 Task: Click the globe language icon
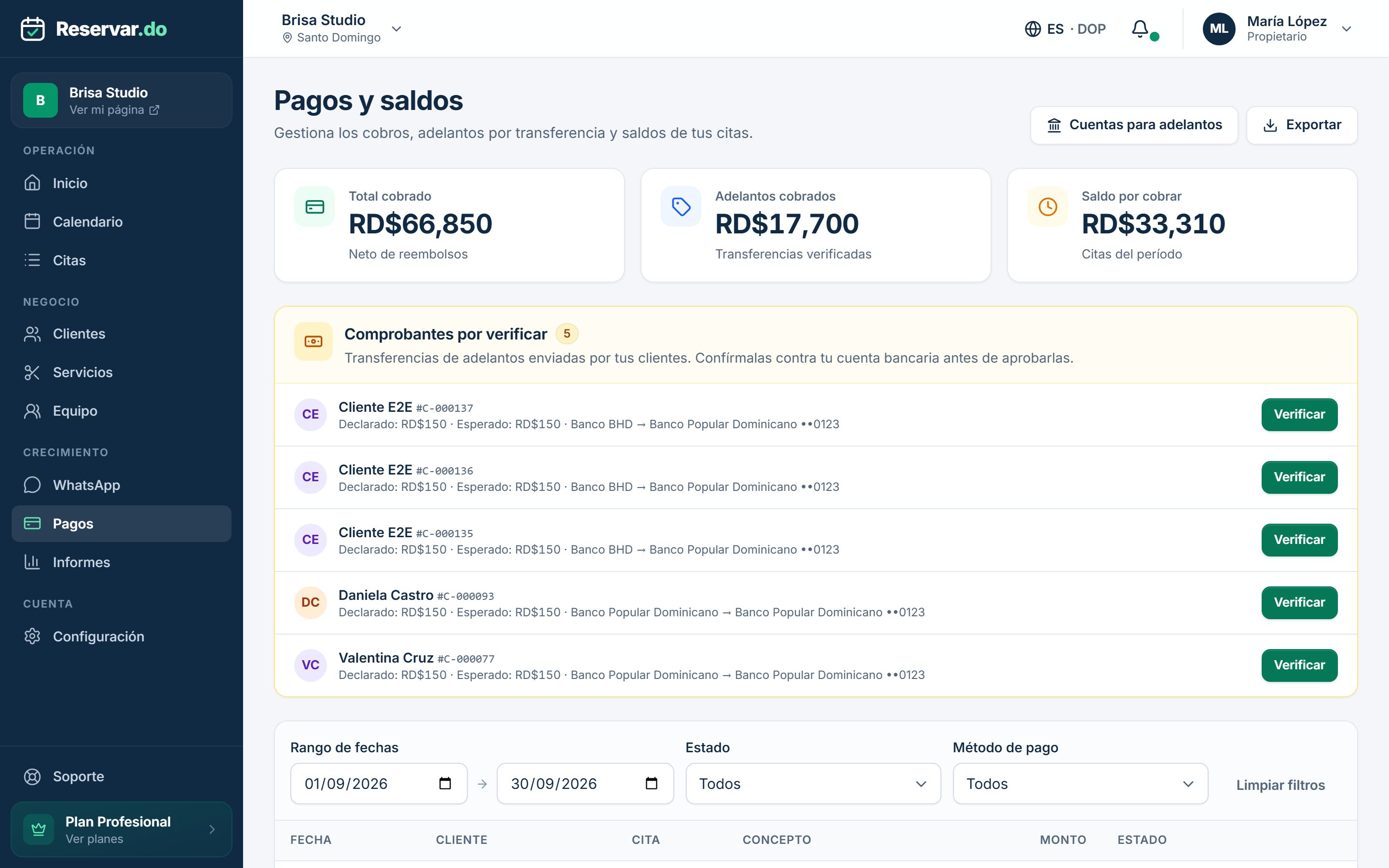tap(1033, 29)
